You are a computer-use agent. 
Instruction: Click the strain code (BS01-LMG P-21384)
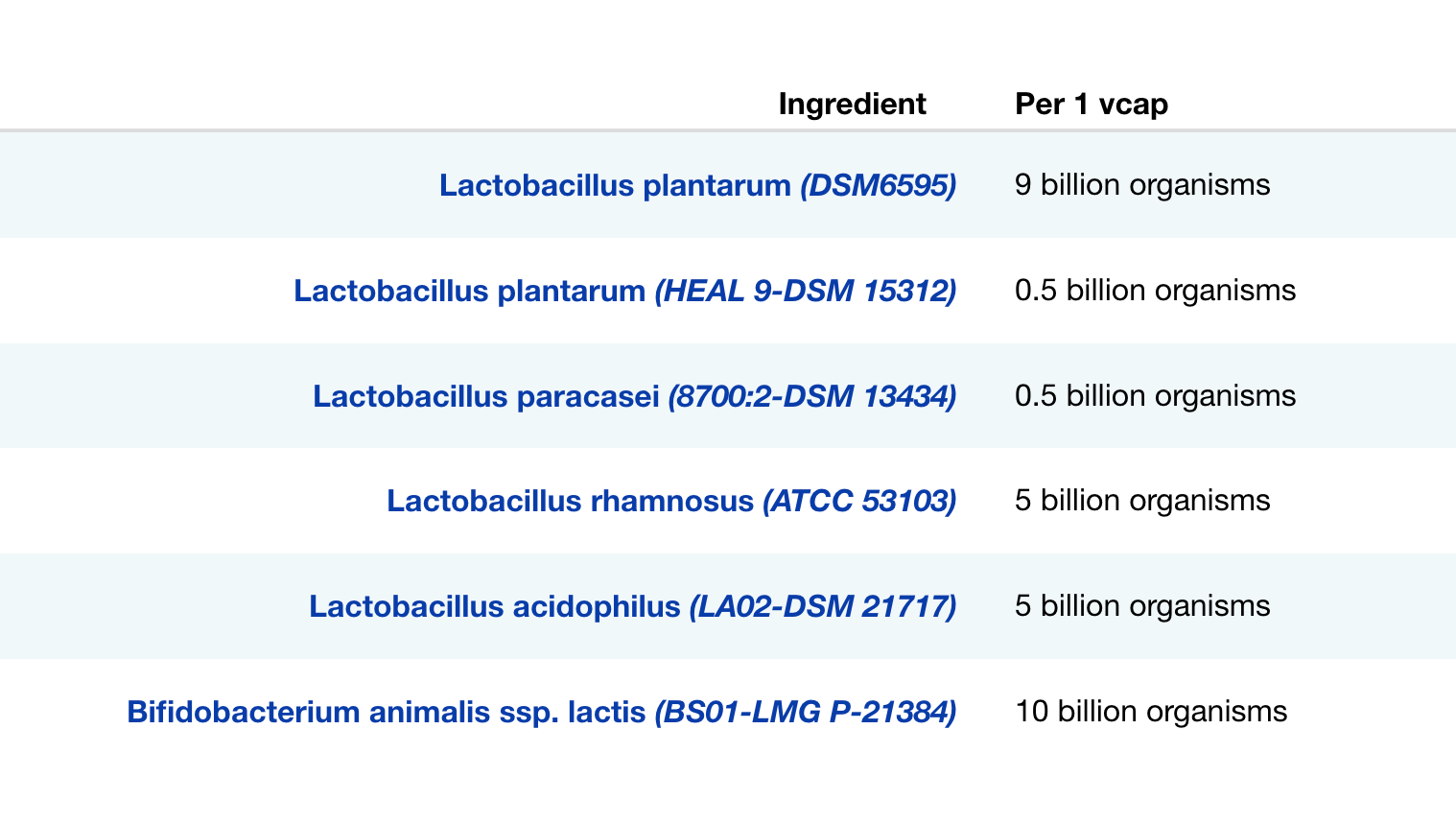click(x=806, y=712)
